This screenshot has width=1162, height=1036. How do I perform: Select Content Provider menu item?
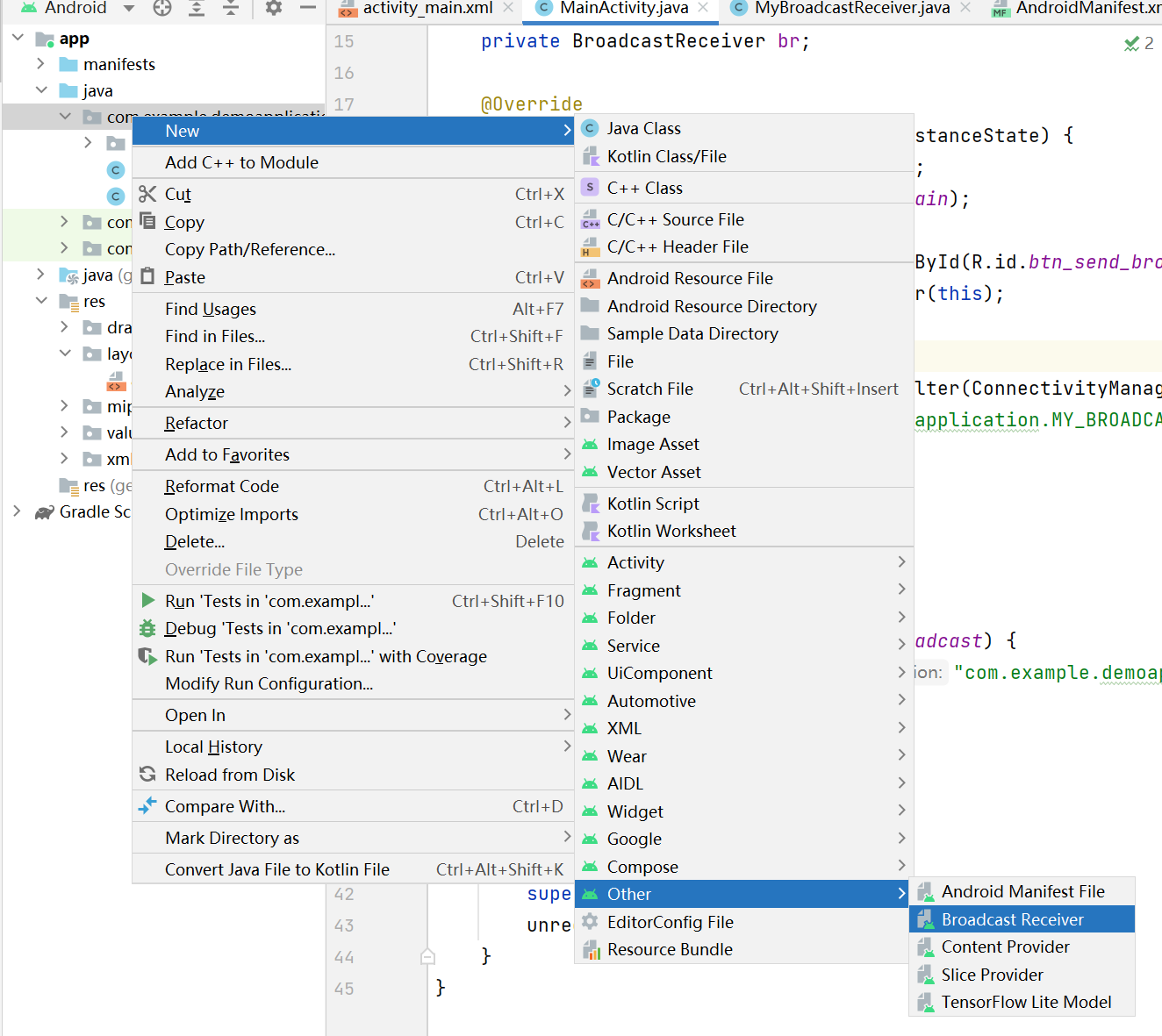1005,947
